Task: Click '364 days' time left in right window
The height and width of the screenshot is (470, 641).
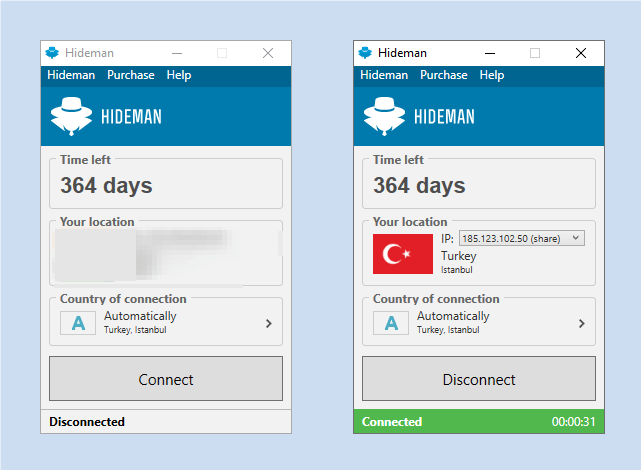Action: pyautogui.click(x=419, y=186)
